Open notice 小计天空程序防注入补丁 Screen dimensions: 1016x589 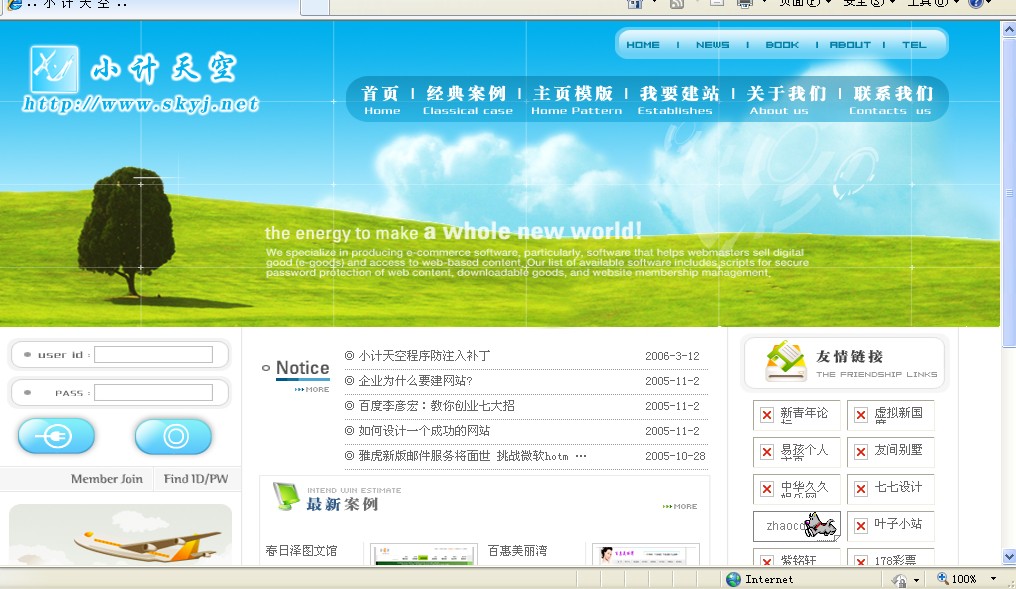coord(424,356)
